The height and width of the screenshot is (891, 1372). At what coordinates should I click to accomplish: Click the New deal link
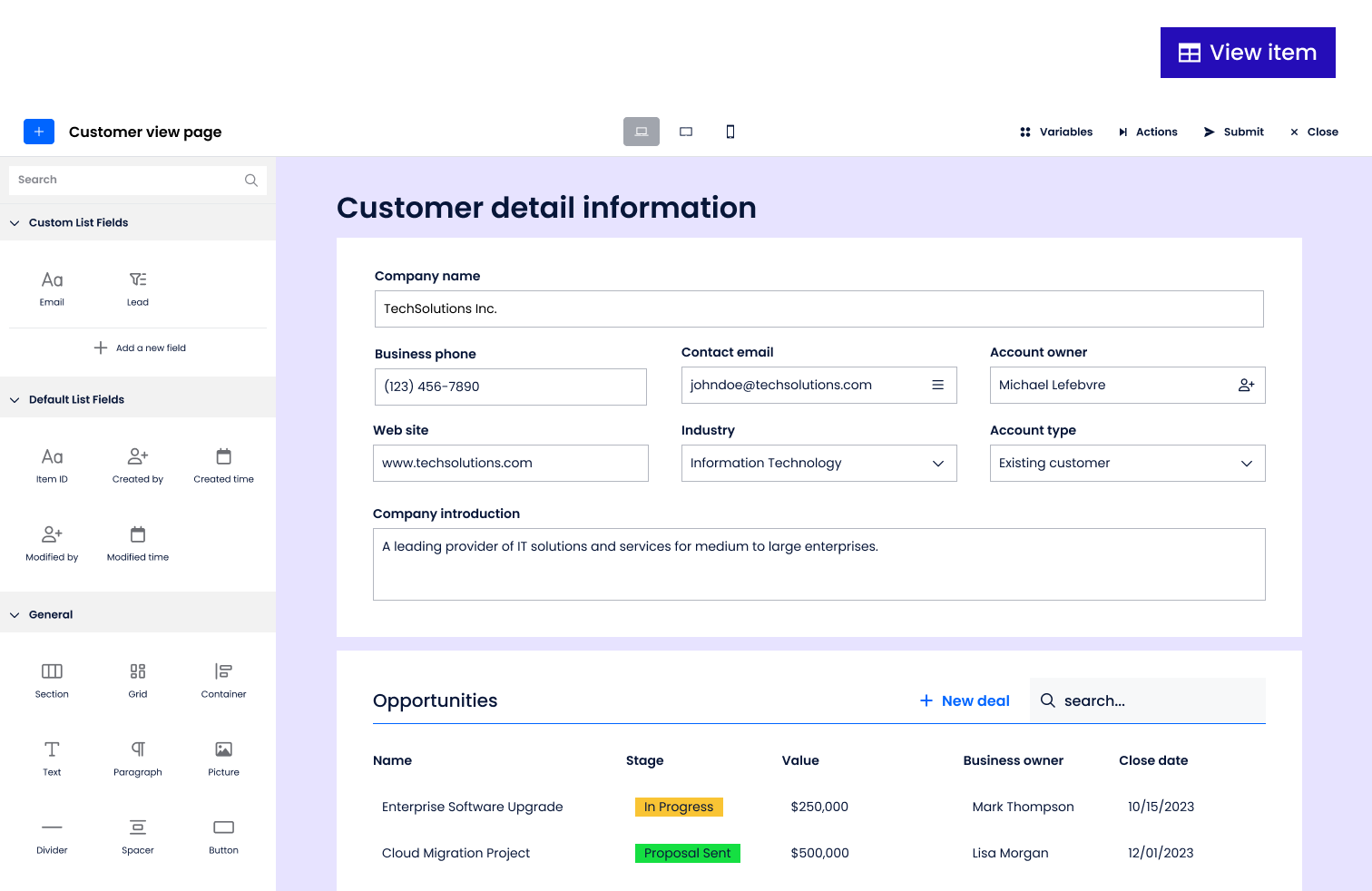click(x=965, y=700)
